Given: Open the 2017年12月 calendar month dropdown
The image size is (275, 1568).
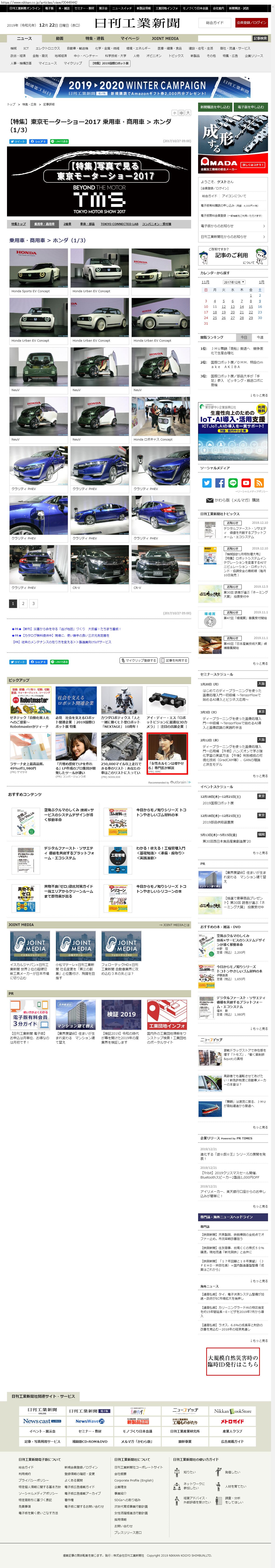Looking at the screenshot, I should pyautogui.click(x=233, y=282).
